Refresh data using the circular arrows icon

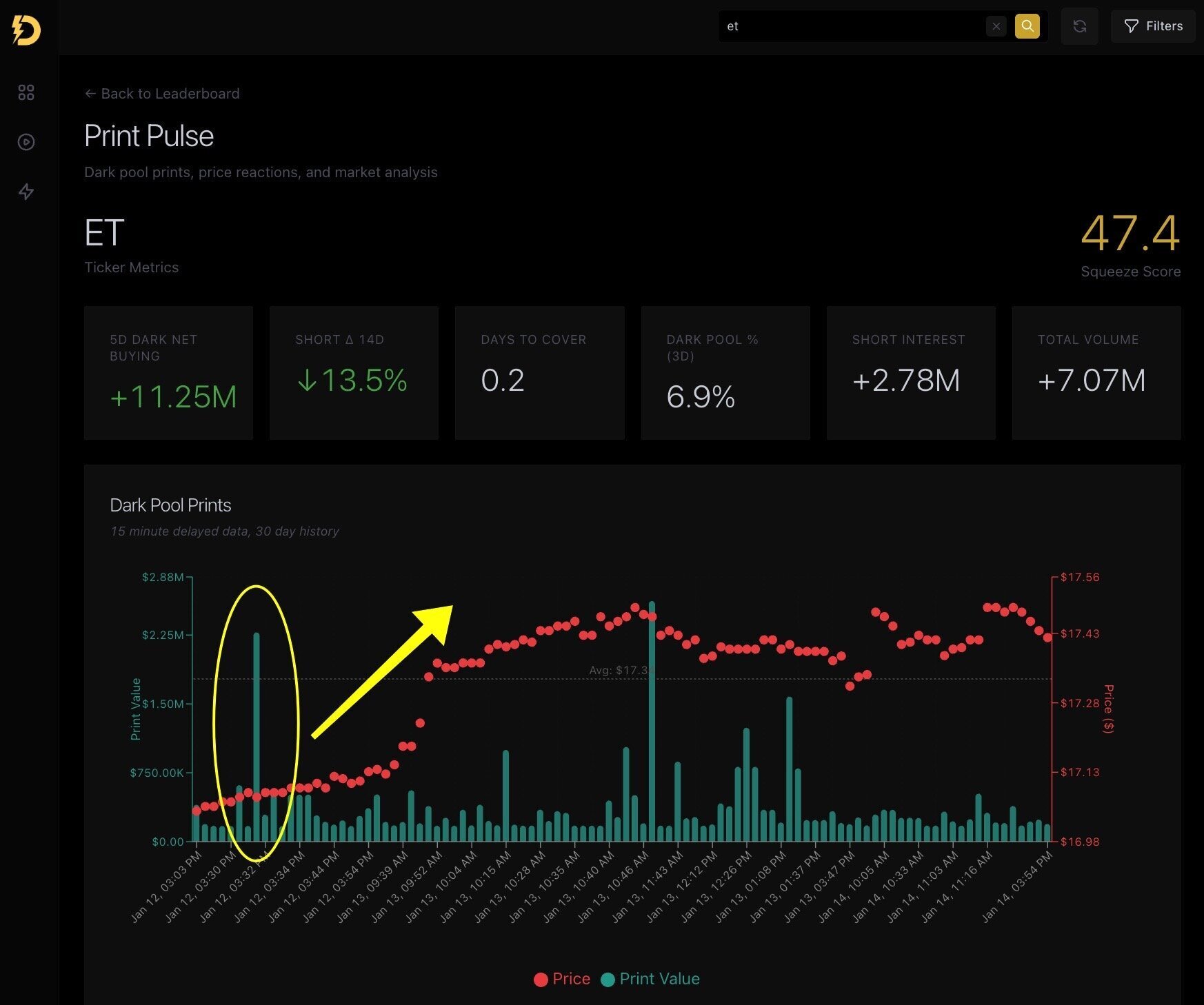point(1079,26)
